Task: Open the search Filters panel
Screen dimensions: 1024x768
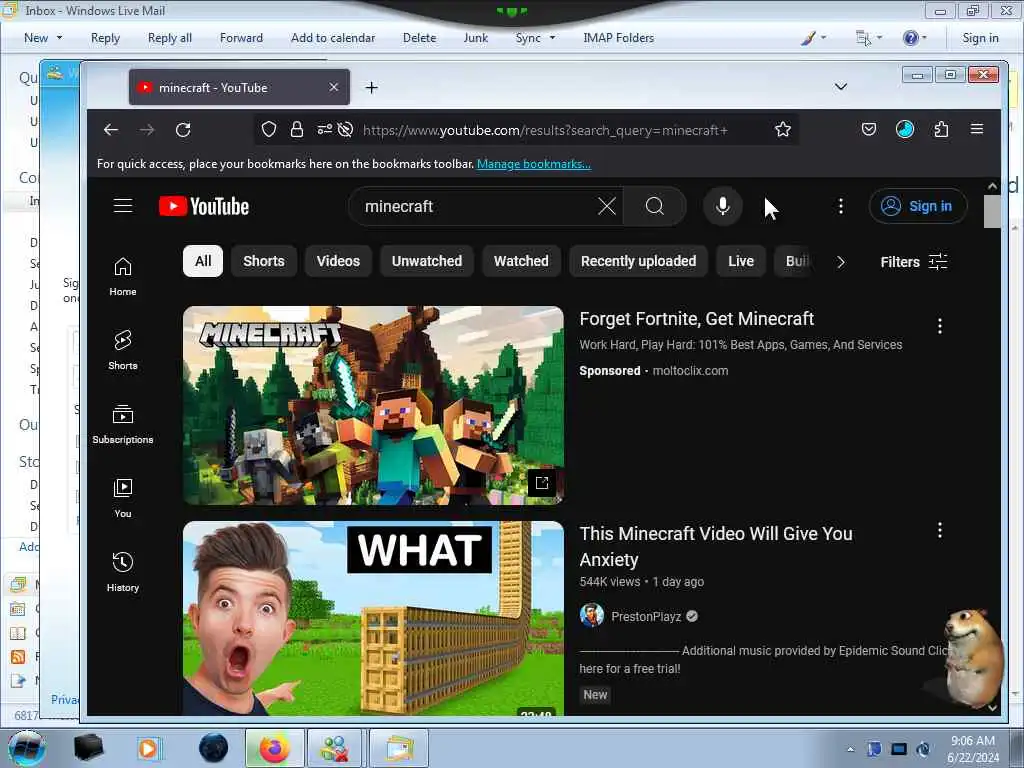Action: [913, 262]
